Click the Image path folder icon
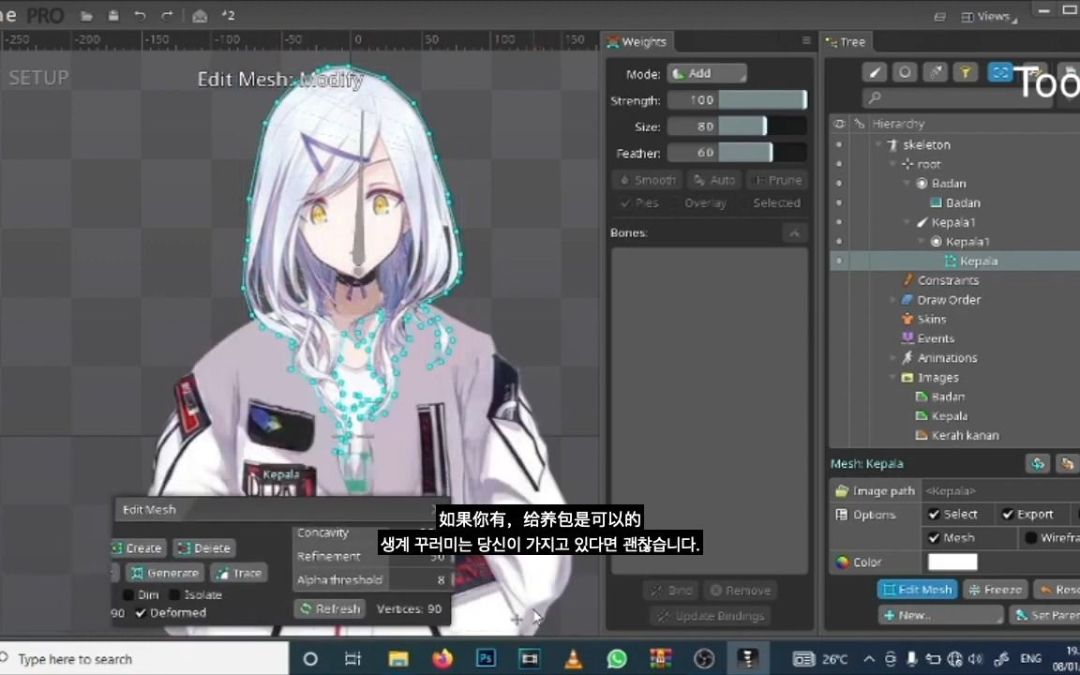 coord(841,491)
